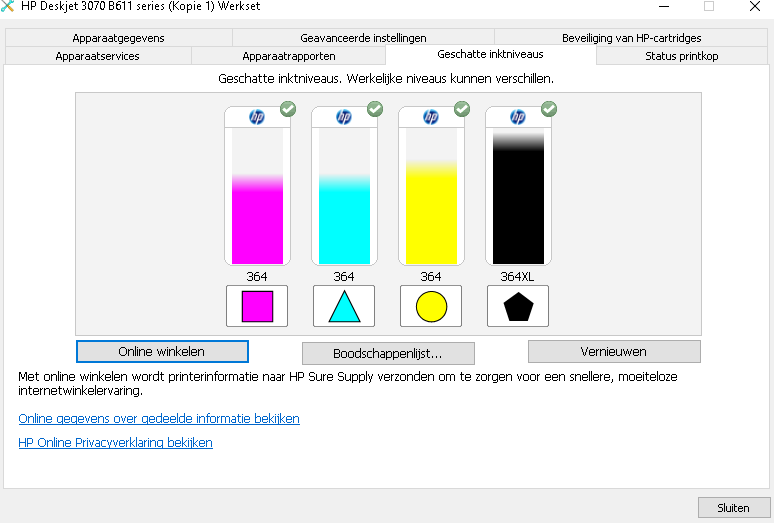
Task: Click the black 364XL ink level gauge
Action: [x=518, y=196]
